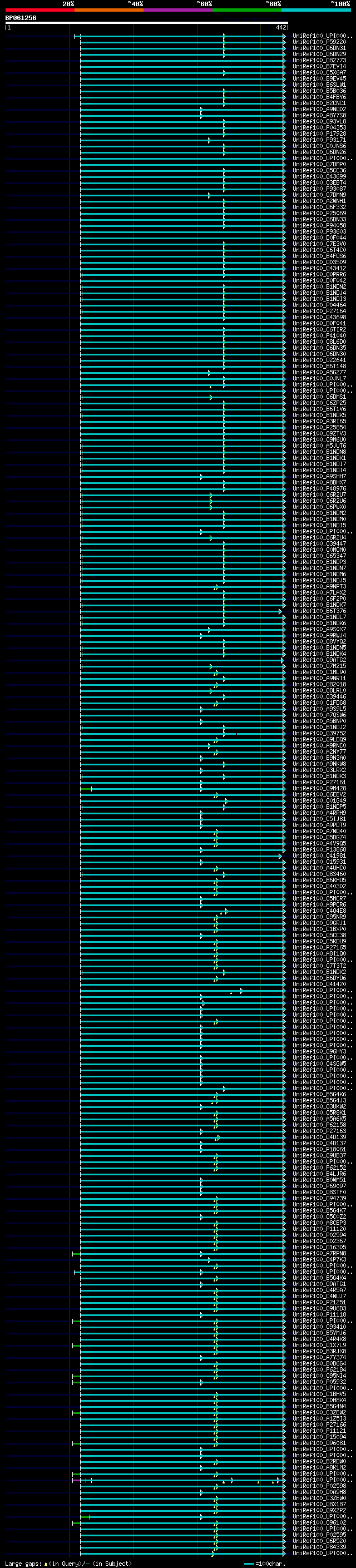
Task: Select the UniRef100_A7QSW6 label
Action: coord(319,715)
